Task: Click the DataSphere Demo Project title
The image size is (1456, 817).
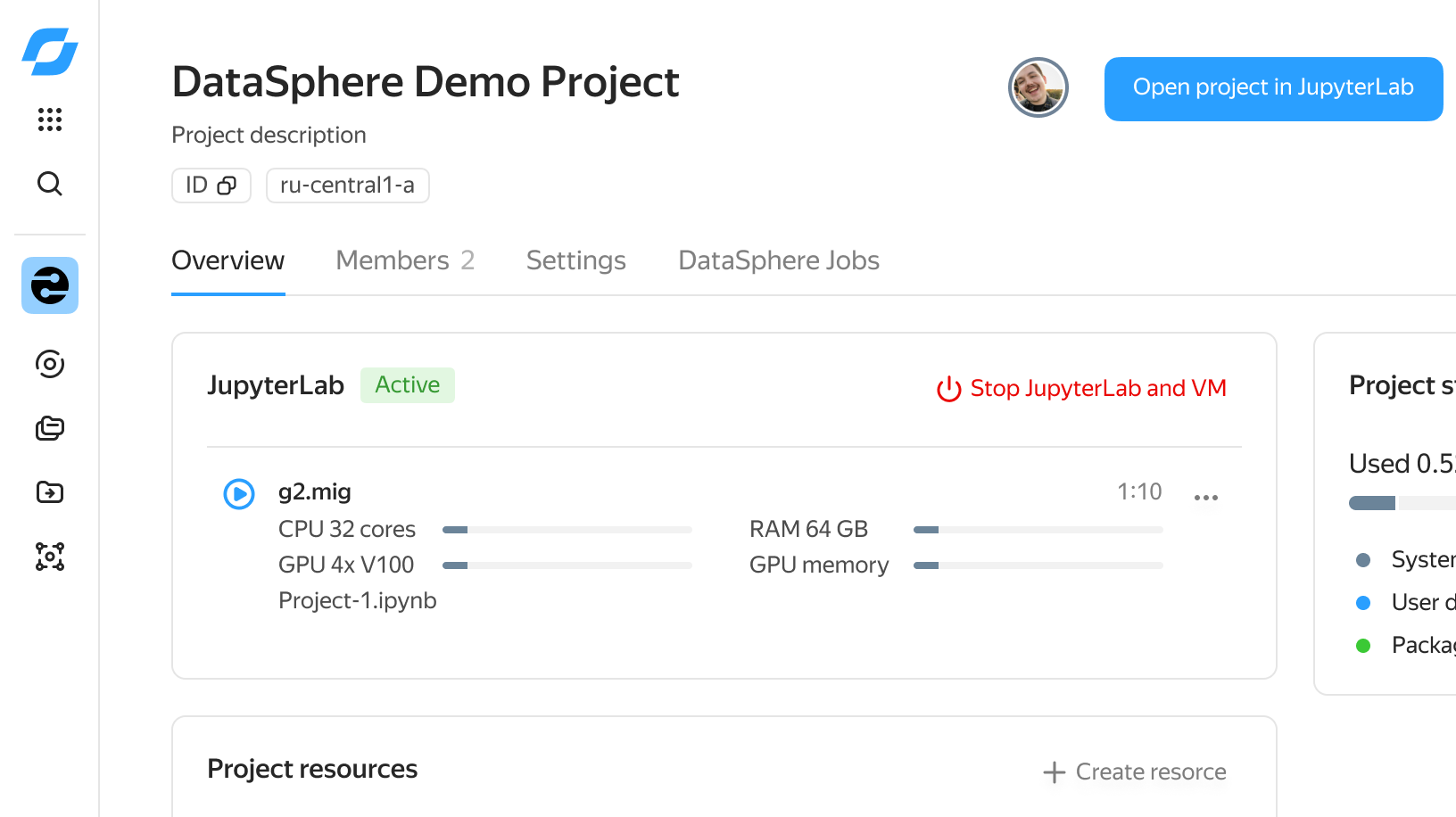Action: (x=426, y=82)
